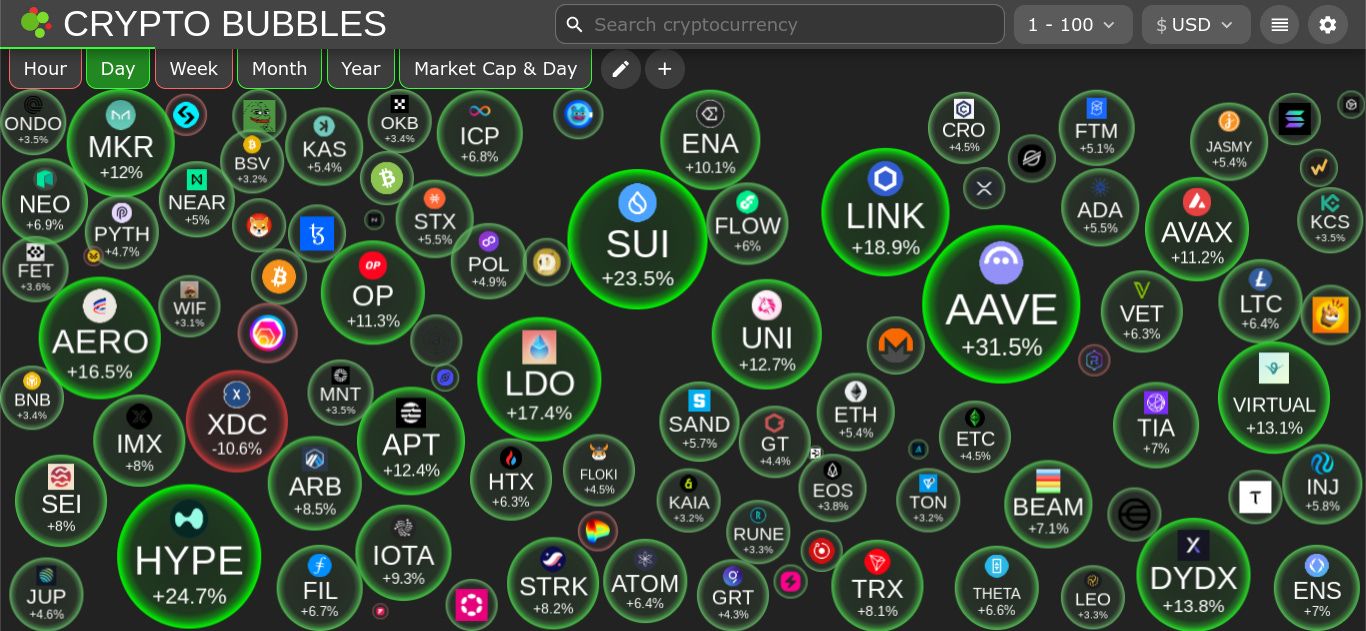Select the VIRTUAL bubble
The height and width of the screenshot is (631, 1366).
1274,398
